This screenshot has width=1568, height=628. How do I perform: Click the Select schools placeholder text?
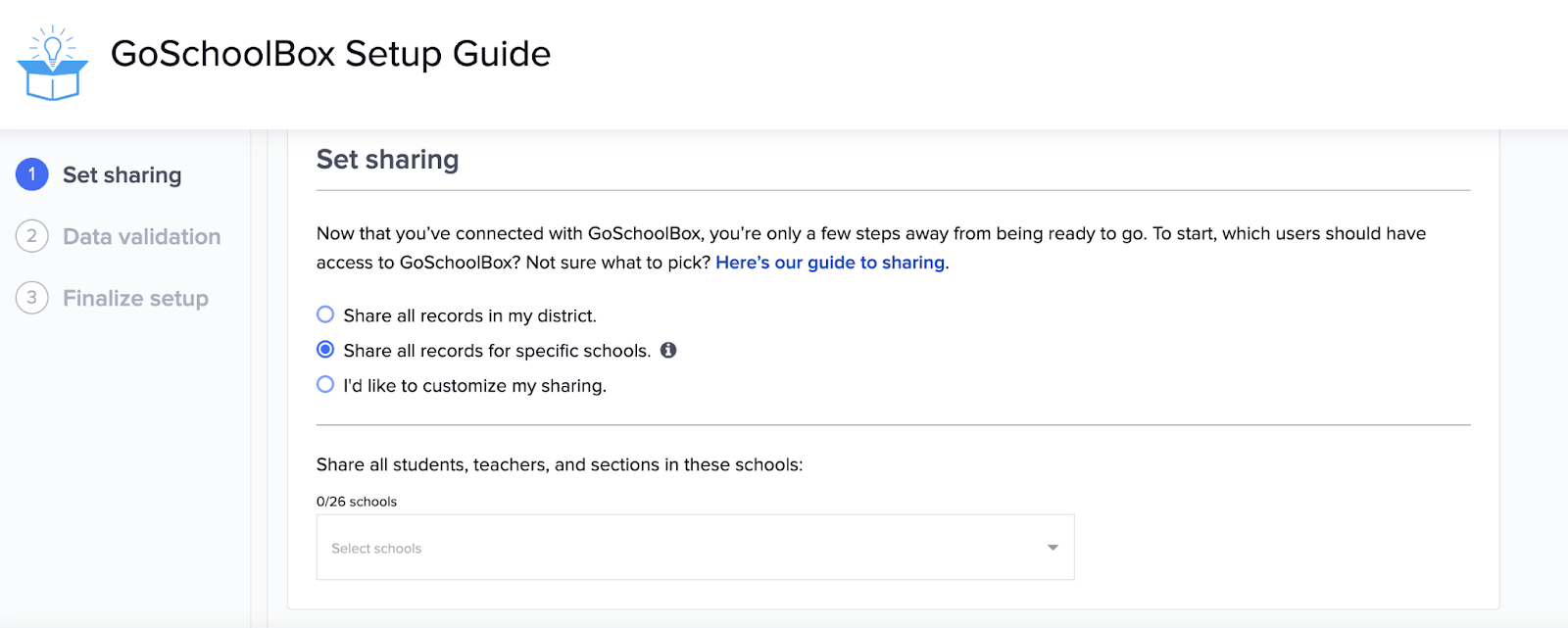coord(376,549)
